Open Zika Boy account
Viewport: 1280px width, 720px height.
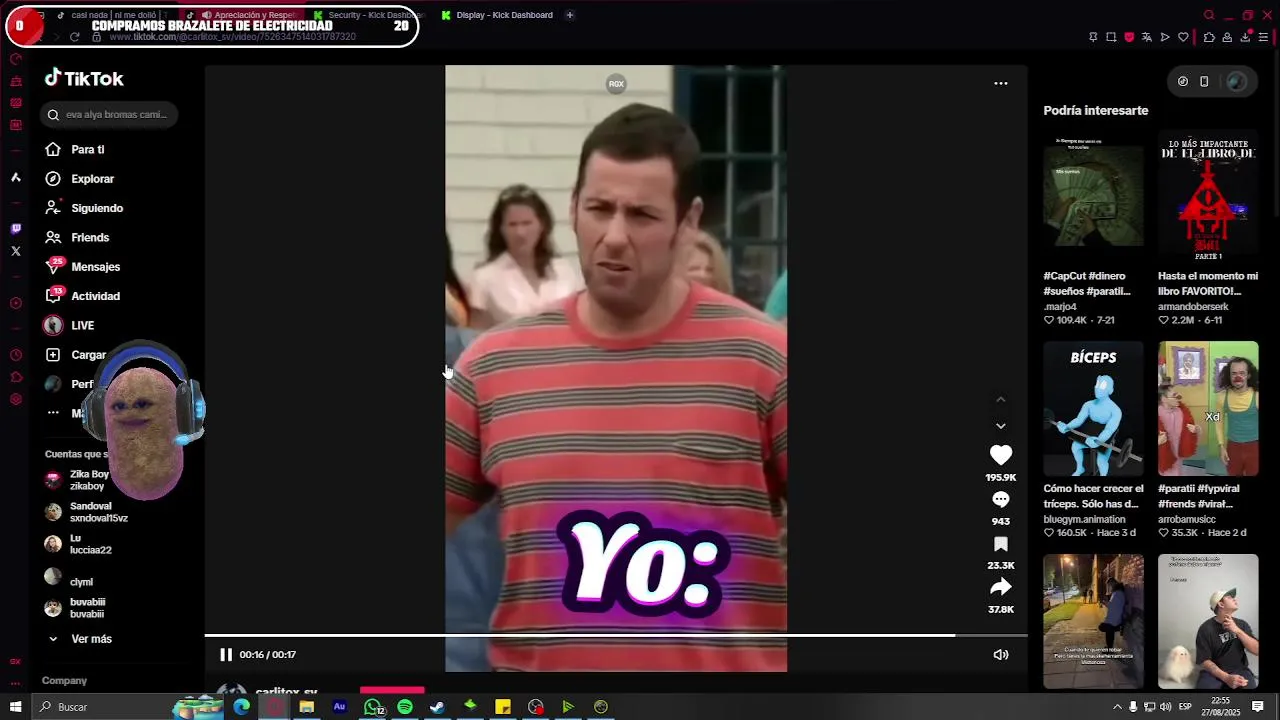point(78,480)
